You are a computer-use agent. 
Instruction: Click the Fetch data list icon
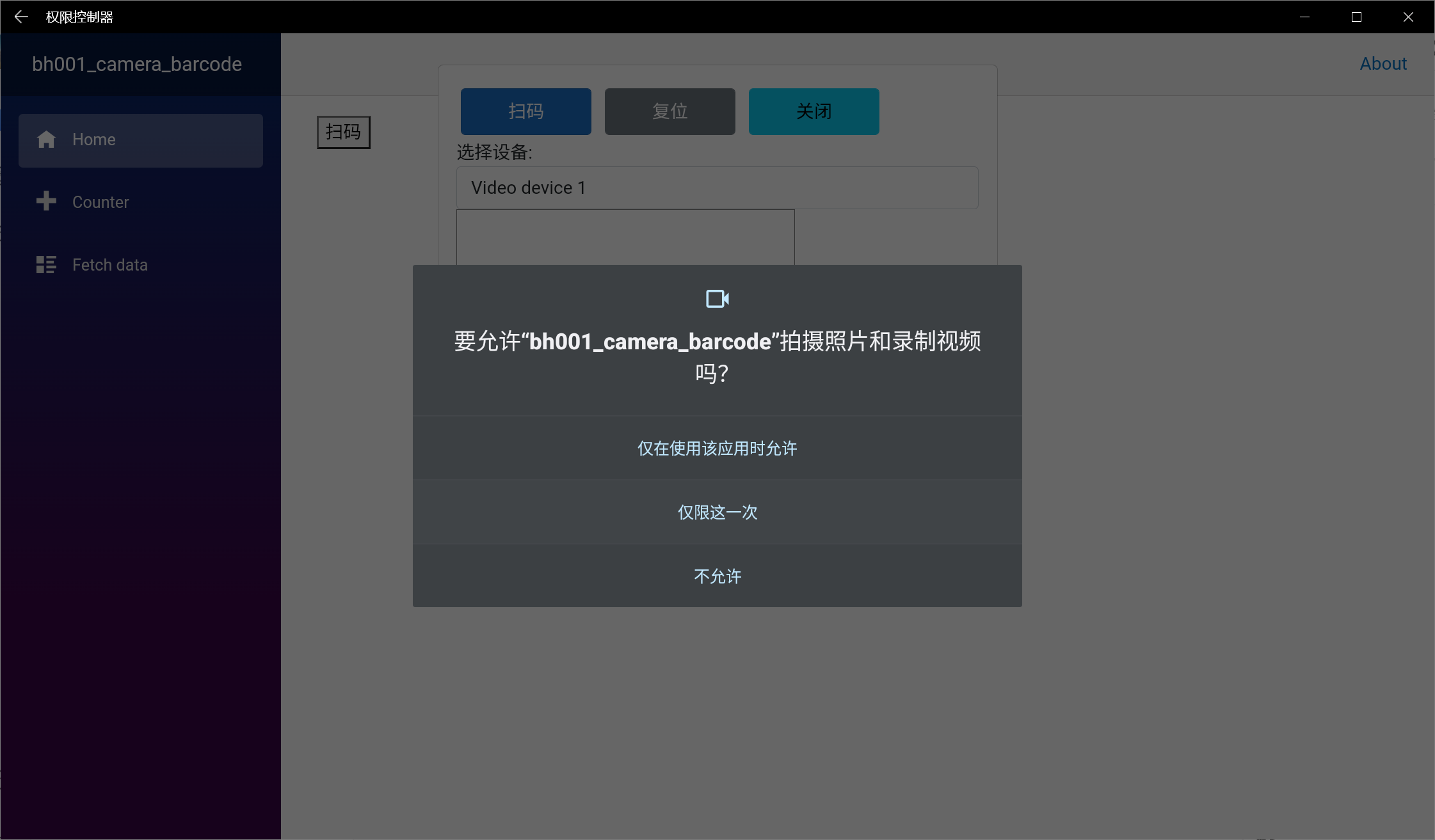click(46, 264)
